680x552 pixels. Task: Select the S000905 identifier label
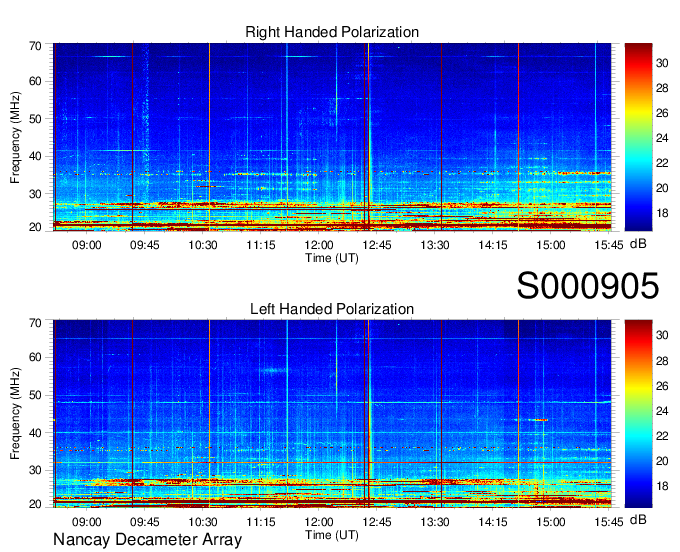pos(588,286)
